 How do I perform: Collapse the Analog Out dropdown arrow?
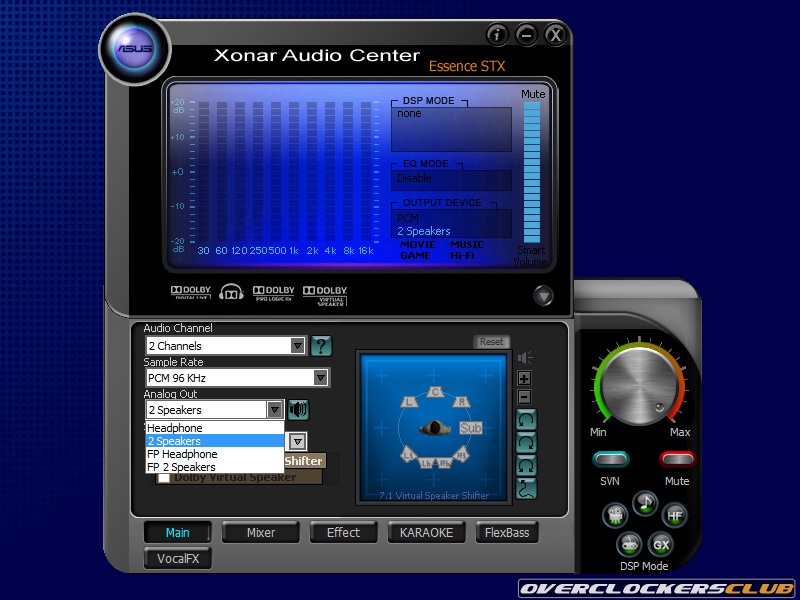pyautogui.click(x=274, y=410)
